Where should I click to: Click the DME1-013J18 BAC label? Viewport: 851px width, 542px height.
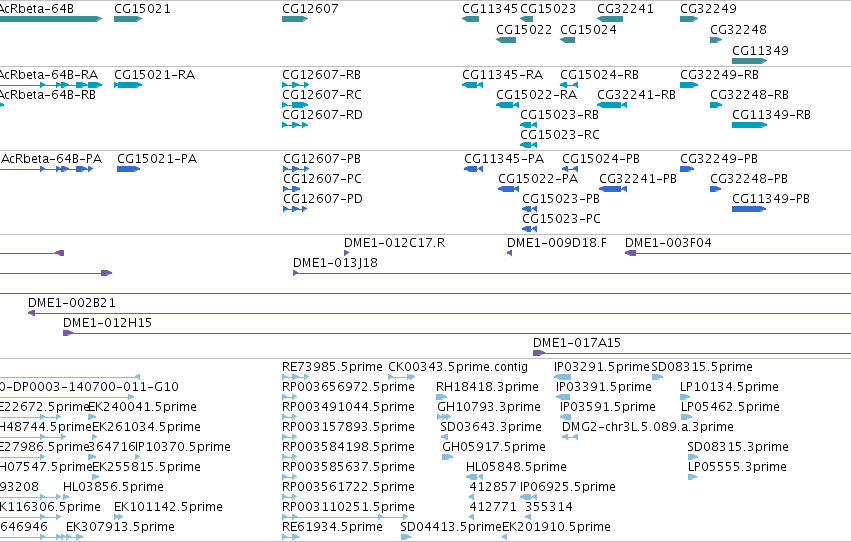[x=335, y=263]
